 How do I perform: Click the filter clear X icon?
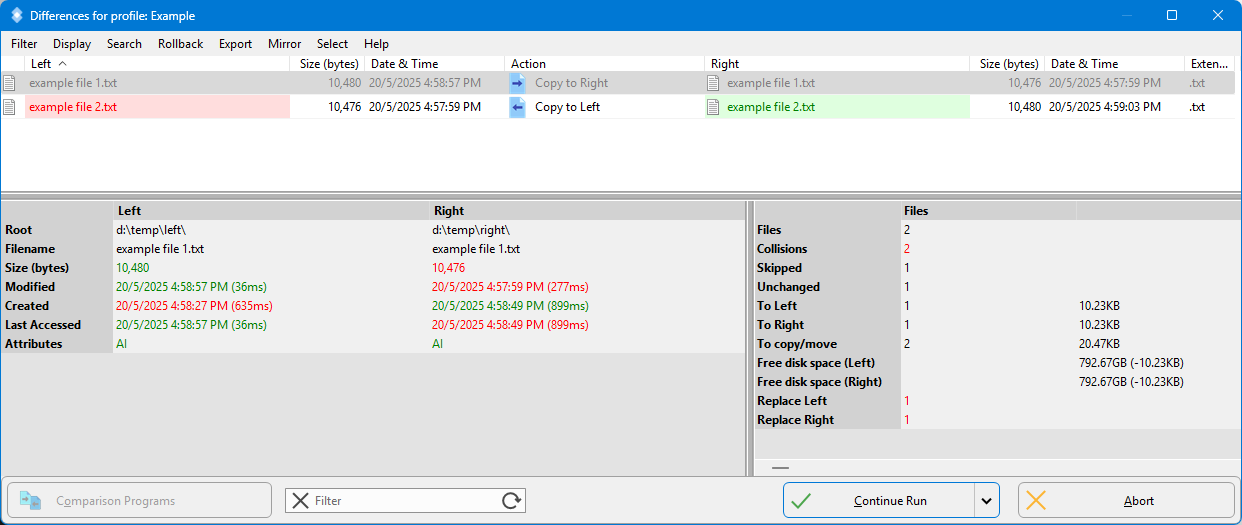tap(300, 501)
